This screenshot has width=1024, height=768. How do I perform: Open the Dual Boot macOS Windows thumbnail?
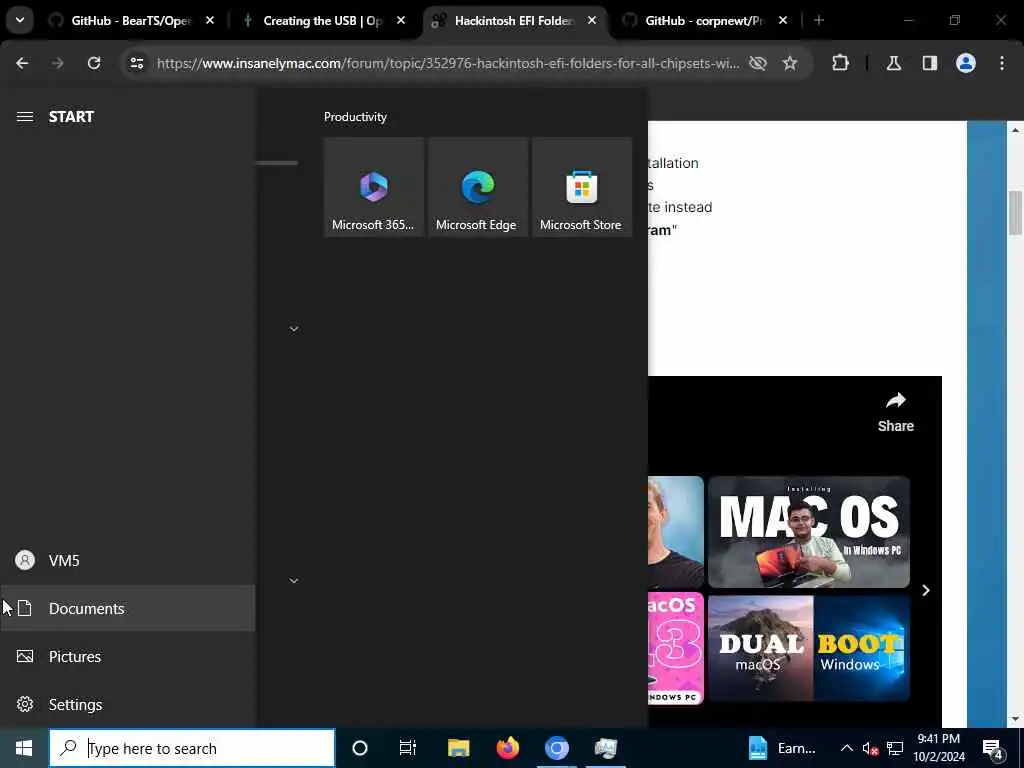[808, 648]
